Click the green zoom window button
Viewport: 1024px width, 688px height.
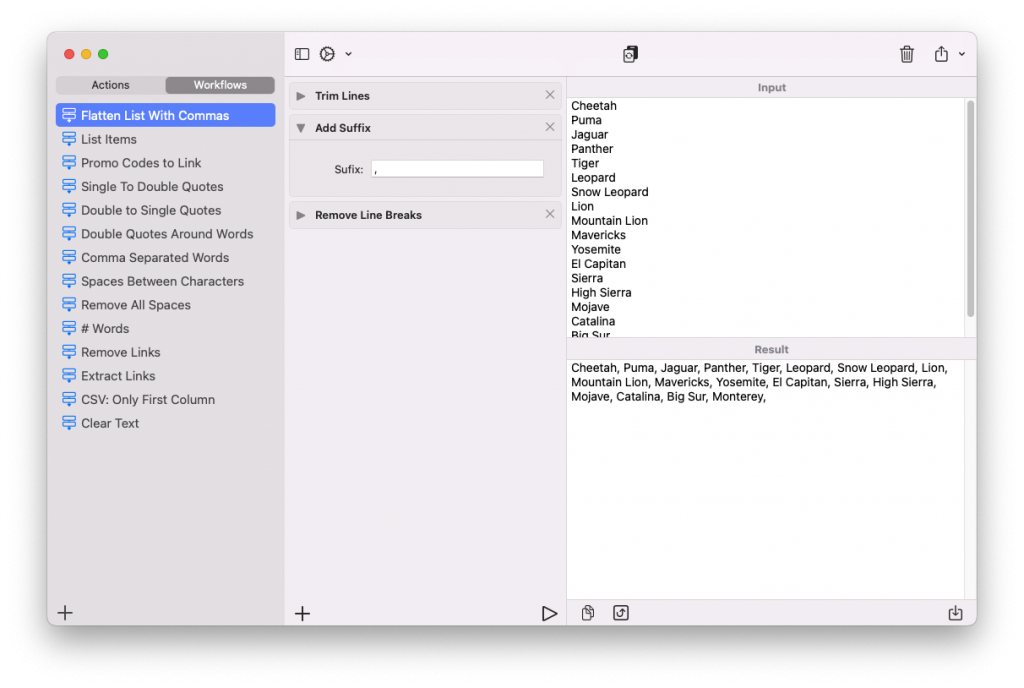coord(103,54)
